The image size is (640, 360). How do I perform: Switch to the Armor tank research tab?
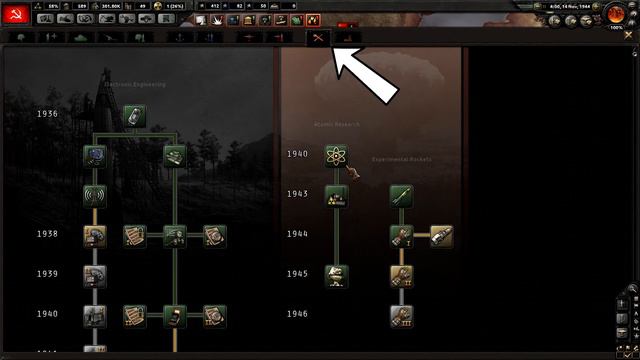[x=81, y=38]
